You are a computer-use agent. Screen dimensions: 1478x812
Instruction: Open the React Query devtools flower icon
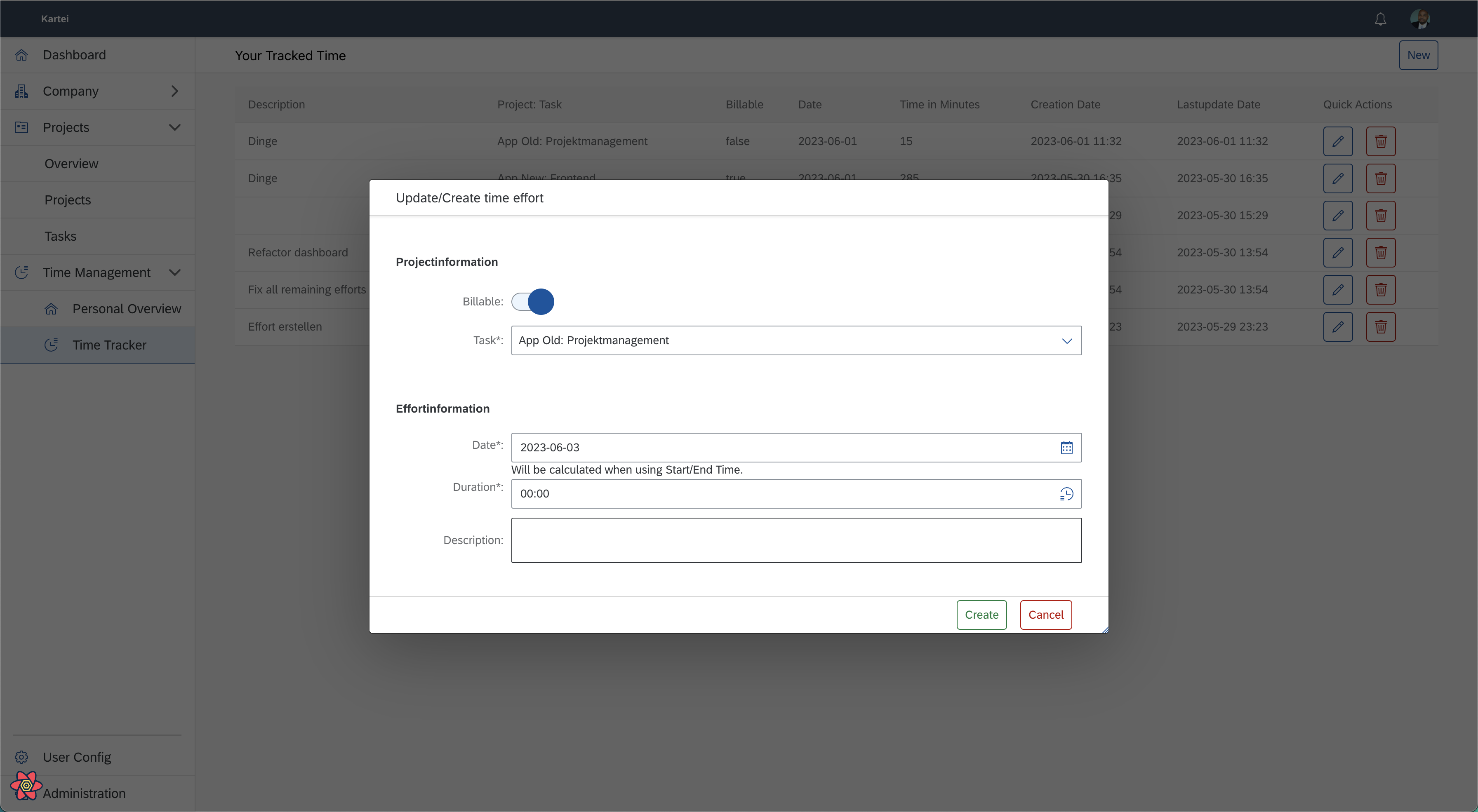pos(26,785)
